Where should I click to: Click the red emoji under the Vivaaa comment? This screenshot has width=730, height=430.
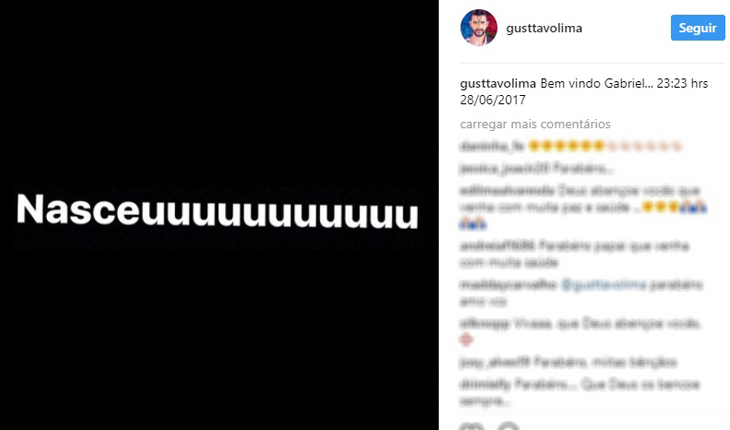click(466, 340)
